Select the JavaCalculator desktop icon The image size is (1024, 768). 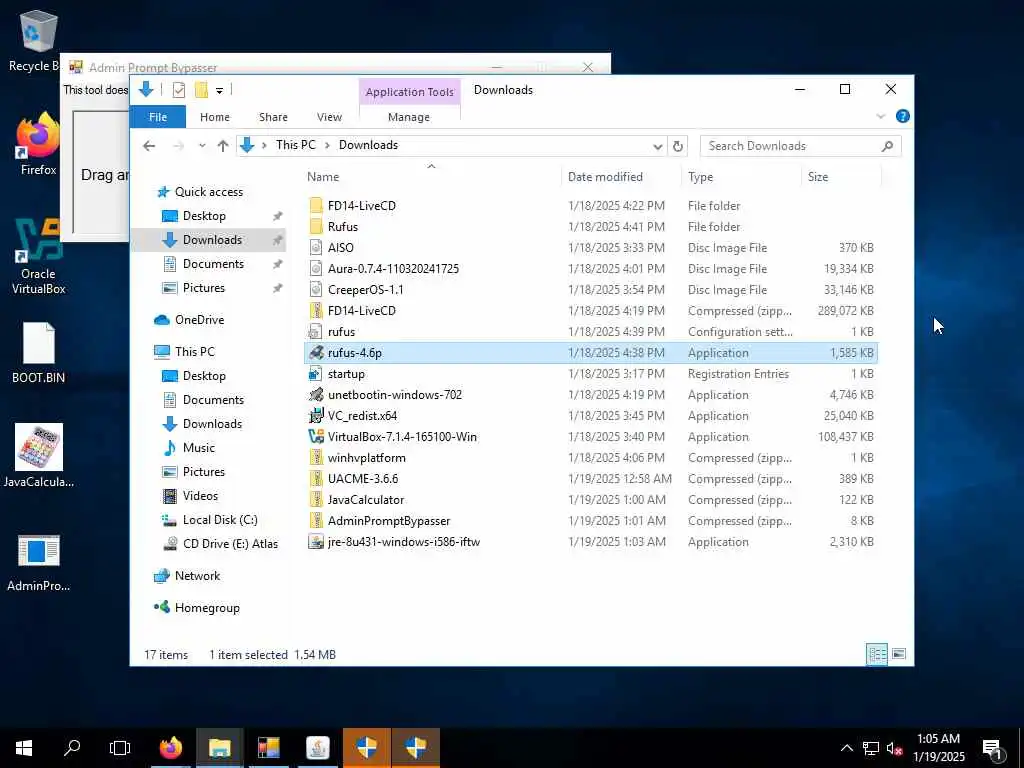click(39, 456)
